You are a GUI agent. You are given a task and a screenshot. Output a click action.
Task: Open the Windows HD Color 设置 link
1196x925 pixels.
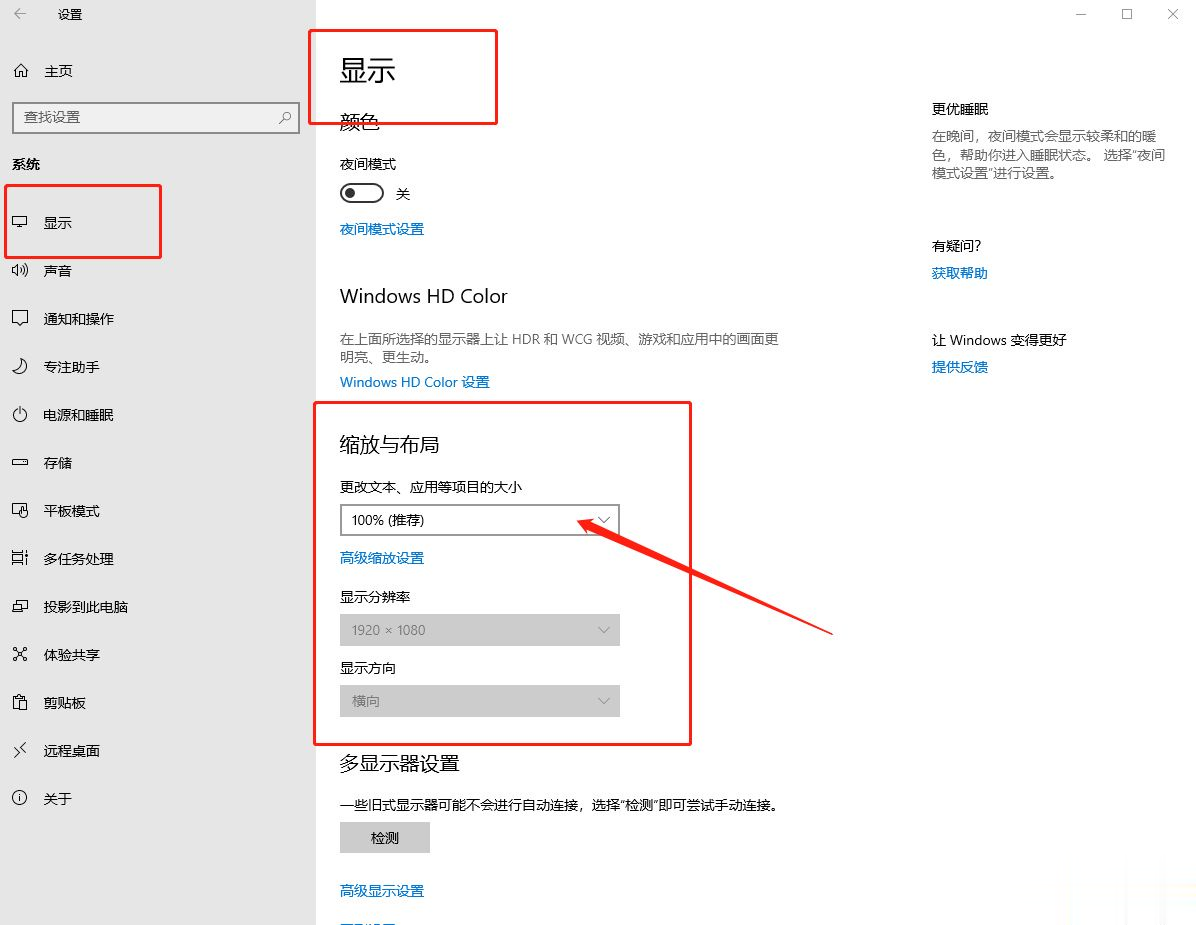[414, 382]
